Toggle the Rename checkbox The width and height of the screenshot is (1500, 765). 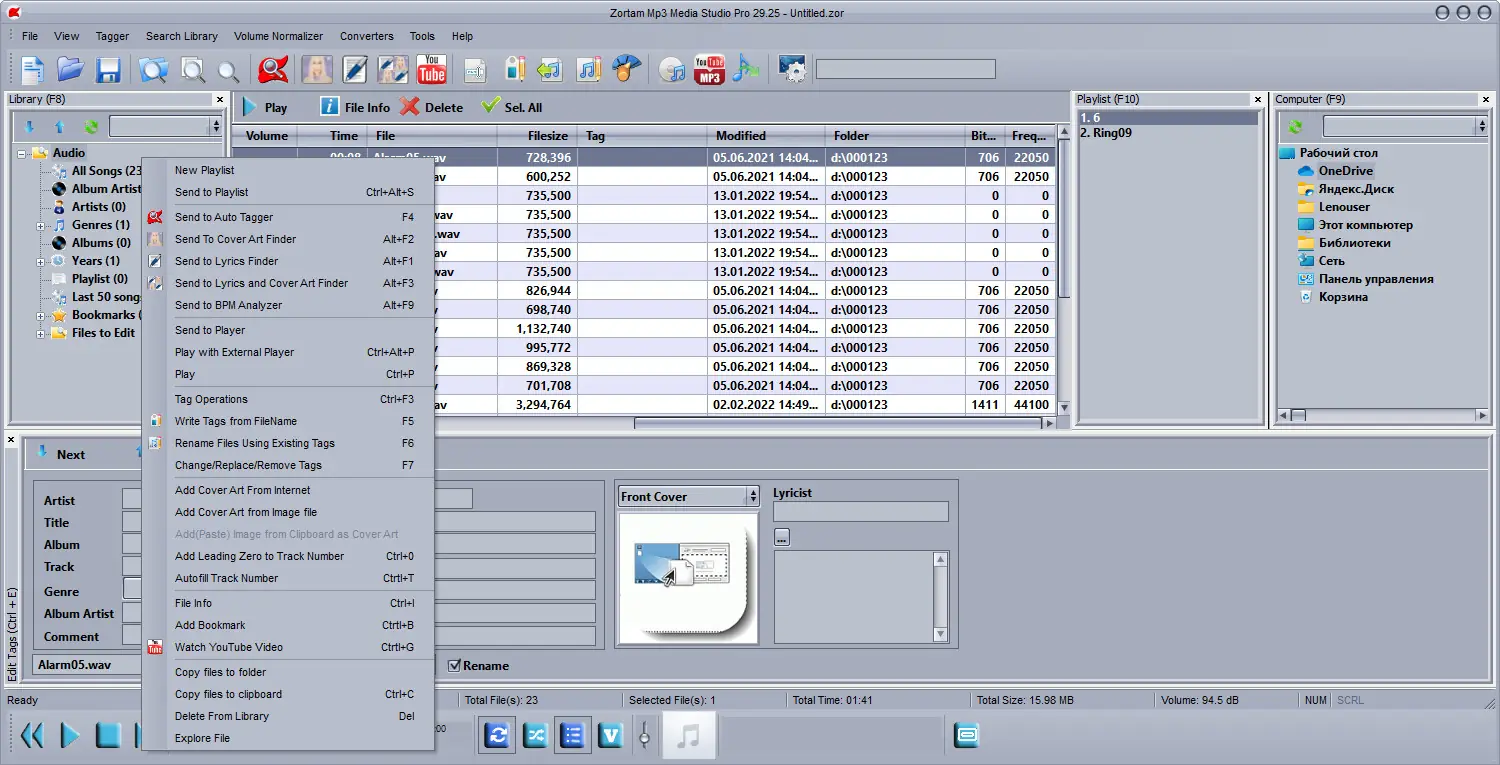tap(454, 666)
